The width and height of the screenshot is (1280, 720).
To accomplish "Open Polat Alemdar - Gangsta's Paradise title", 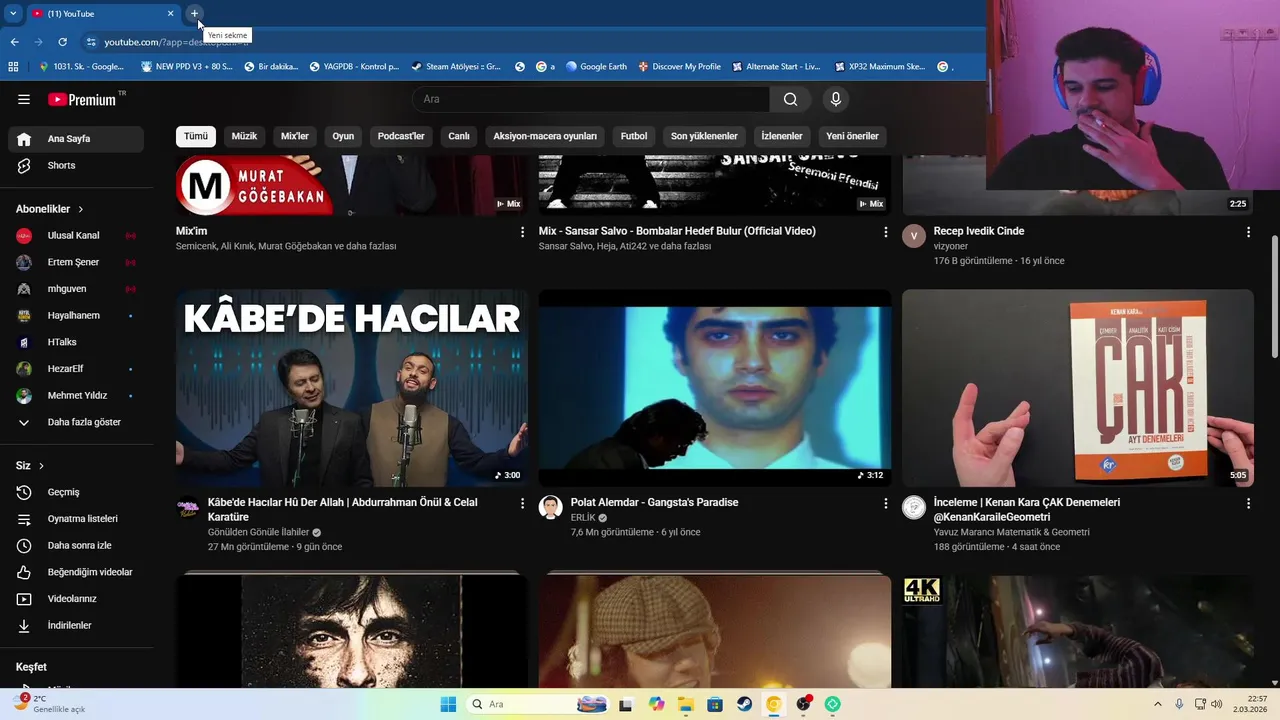I will pyautogui.click(x=654, y=503).
